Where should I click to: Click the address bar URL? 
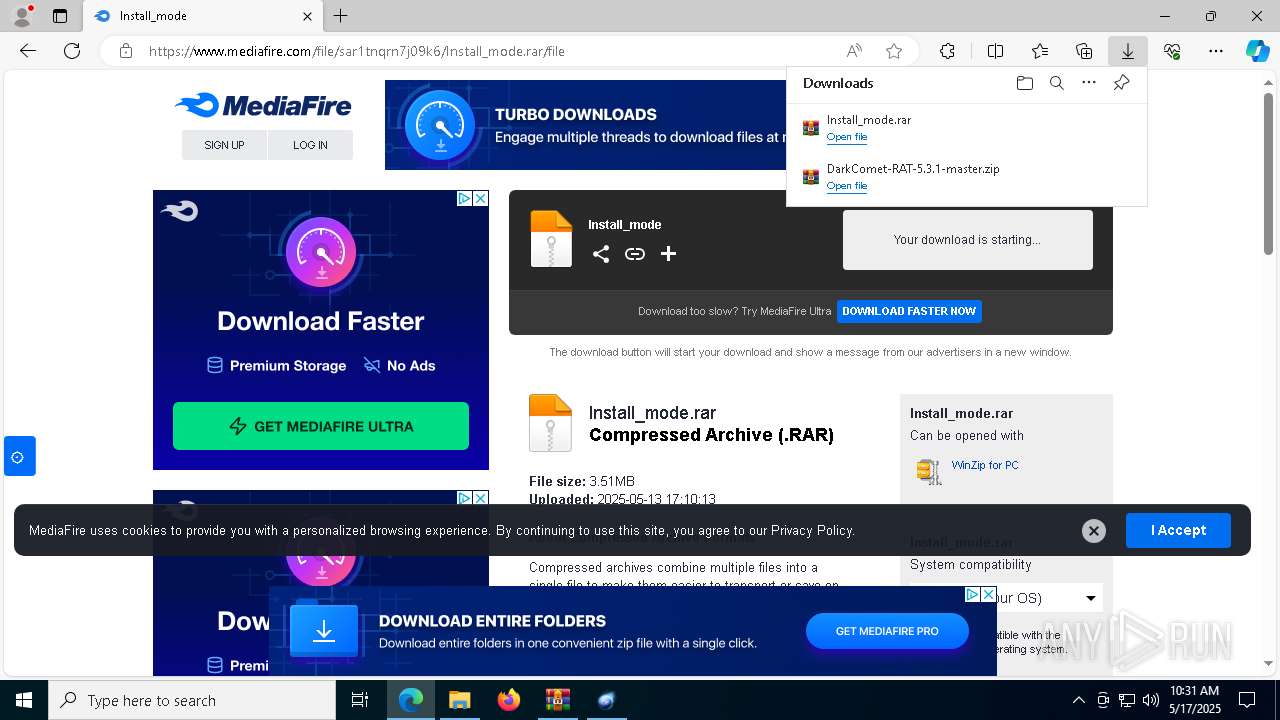pyautogui.click(x=357, y=51)
